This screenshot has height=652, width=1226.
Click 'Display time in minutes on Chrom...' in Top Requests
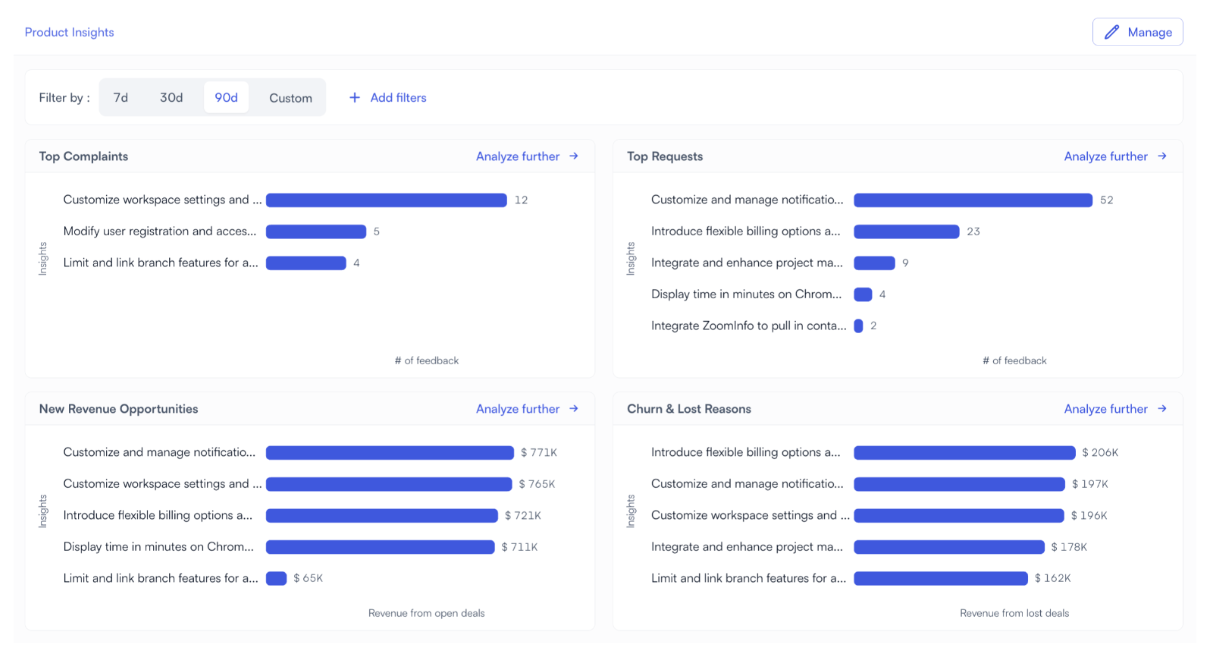747,294
